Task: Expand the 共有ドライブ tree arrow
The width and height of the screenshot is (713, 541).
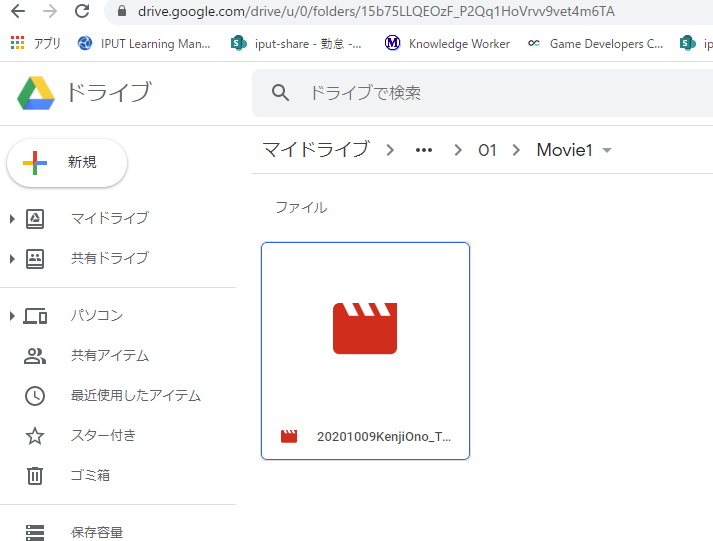Action: [12, 259]
